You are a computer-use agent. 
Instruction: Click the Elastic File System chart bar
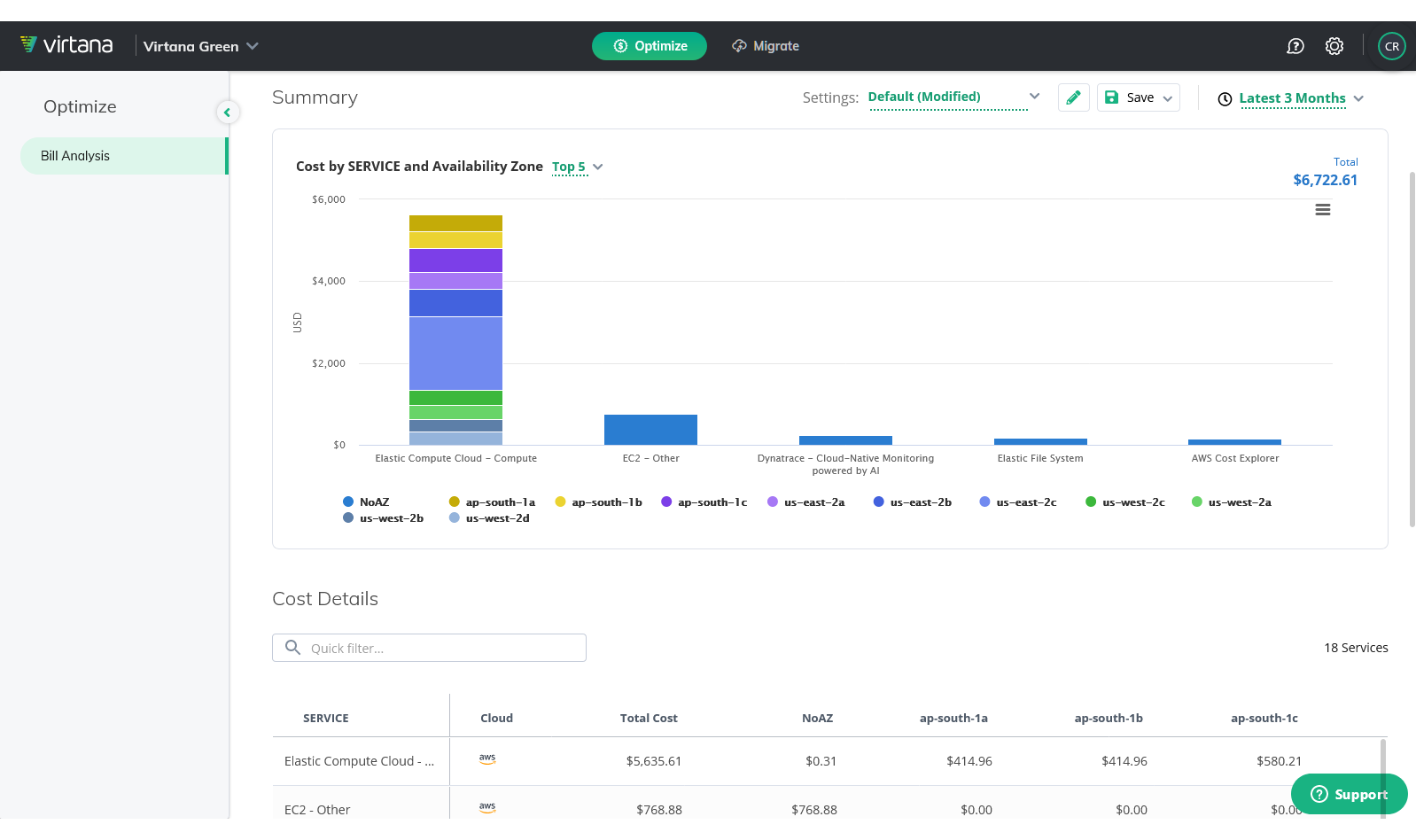(x=1040, y=441)
